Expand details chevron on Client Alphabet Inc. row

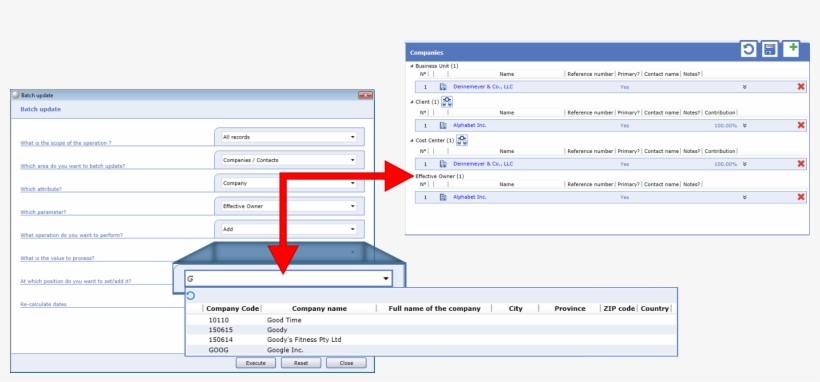[744, 126]
